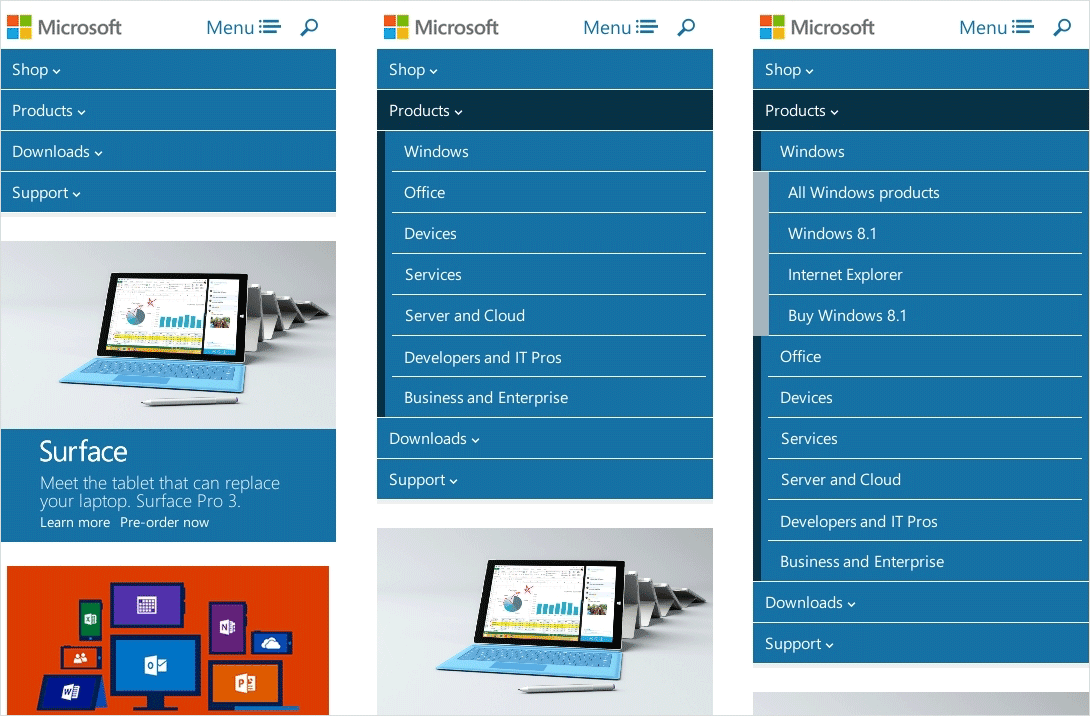Open the Surface tablet image in left panel
1090x716 pixels.
(x=168, y=334)
